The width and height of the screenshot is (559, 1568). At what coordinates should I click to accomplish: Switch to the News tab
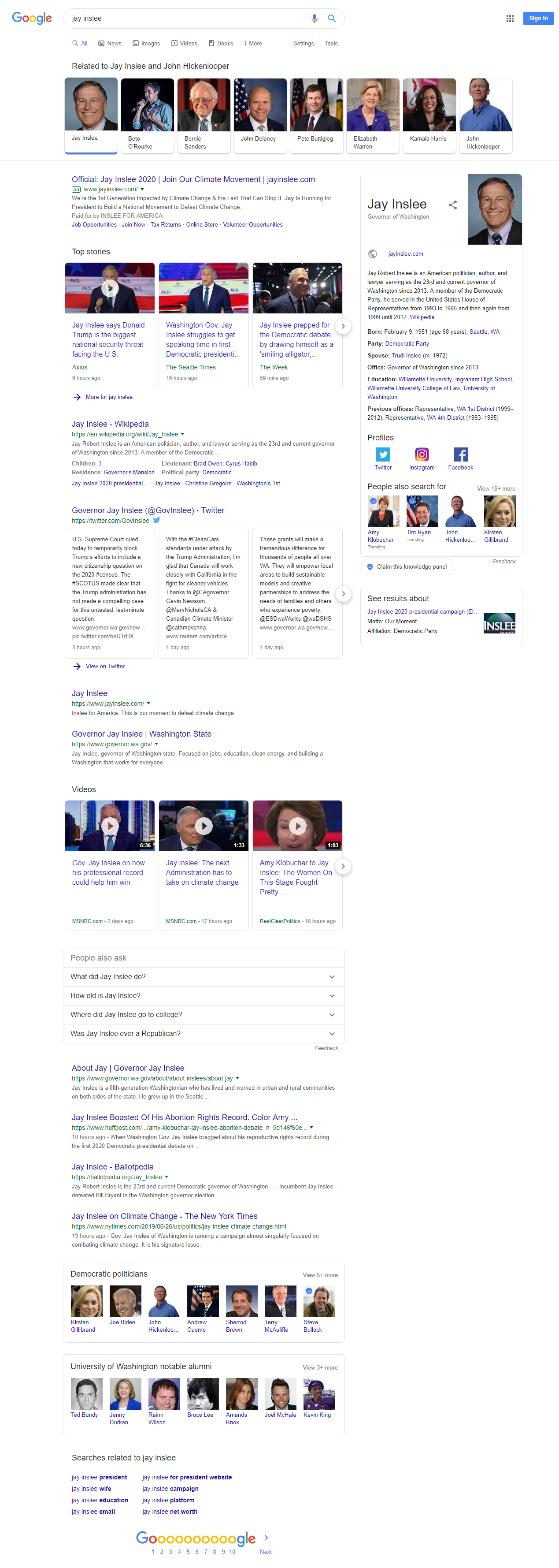(x=110, y=43)
